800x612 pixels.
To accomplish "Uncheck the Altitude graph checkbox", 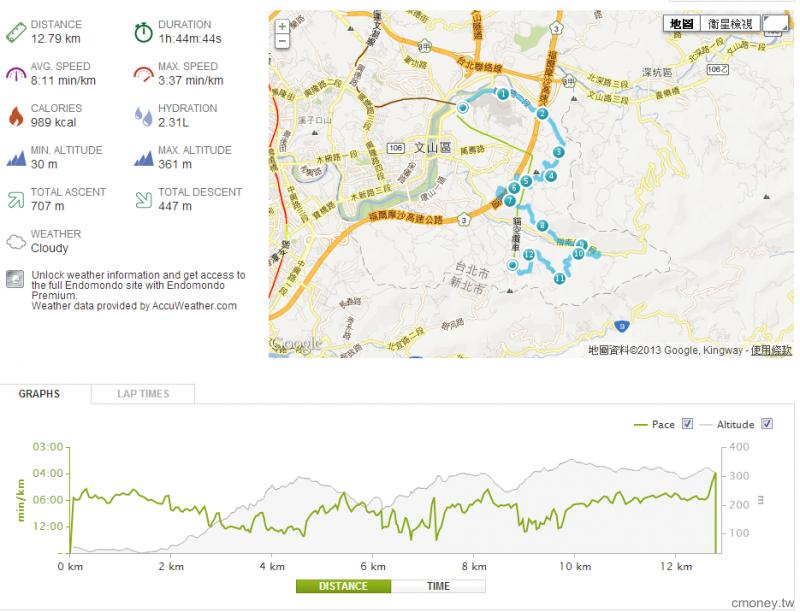I will click(x=767, y=424).
